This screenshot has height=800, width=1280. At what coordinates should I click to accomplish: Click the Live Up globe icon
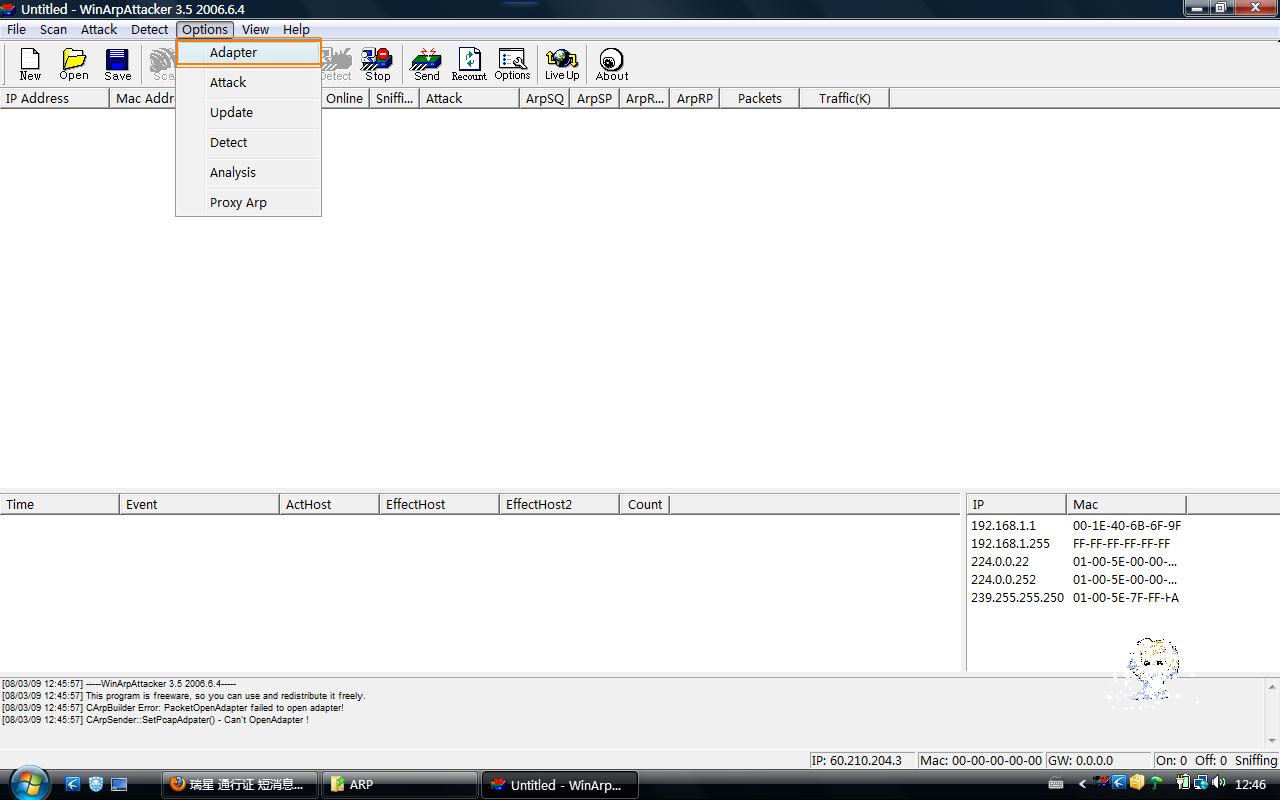(562, 64)
